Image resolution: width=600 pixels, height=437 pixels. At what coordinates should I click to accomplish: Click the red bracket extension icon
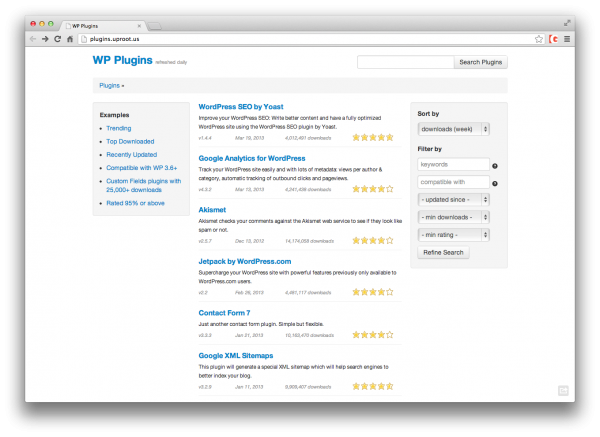coord(553,39)
